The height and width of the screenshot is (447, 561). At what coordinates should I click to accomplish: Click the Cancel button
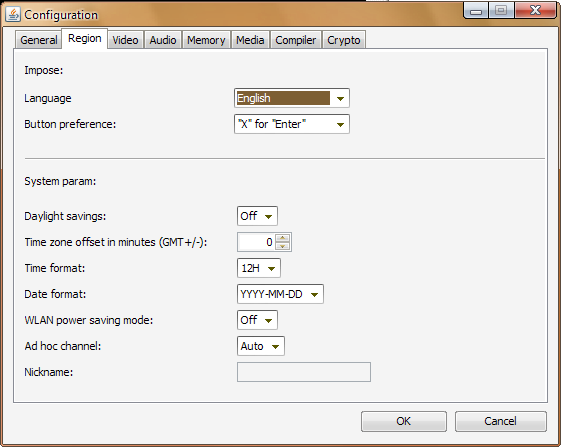(x=501, y=421)
